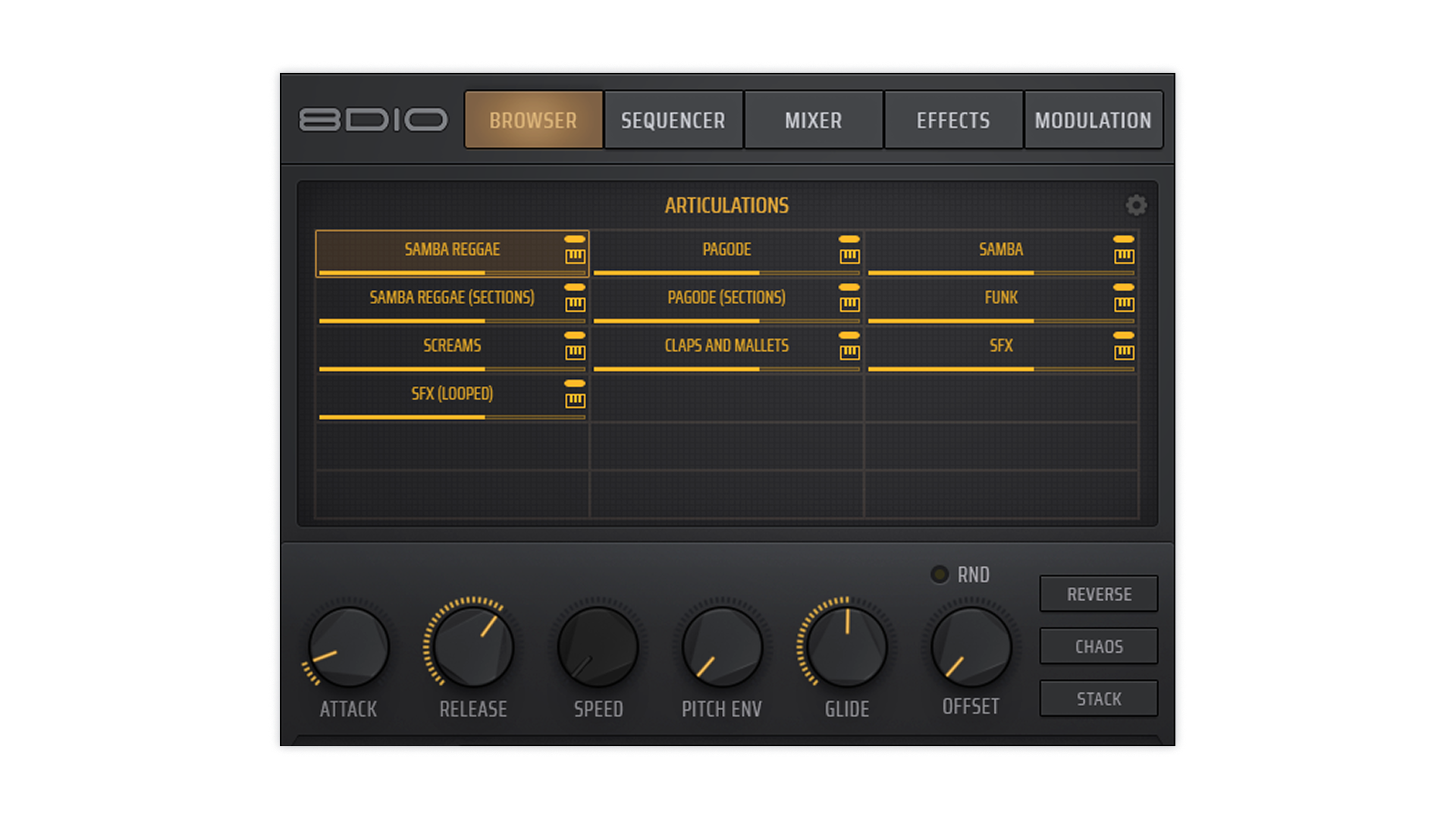Open the Effects tab
The width and height of the screenshot is (1456, 819).
click(952, 120)
